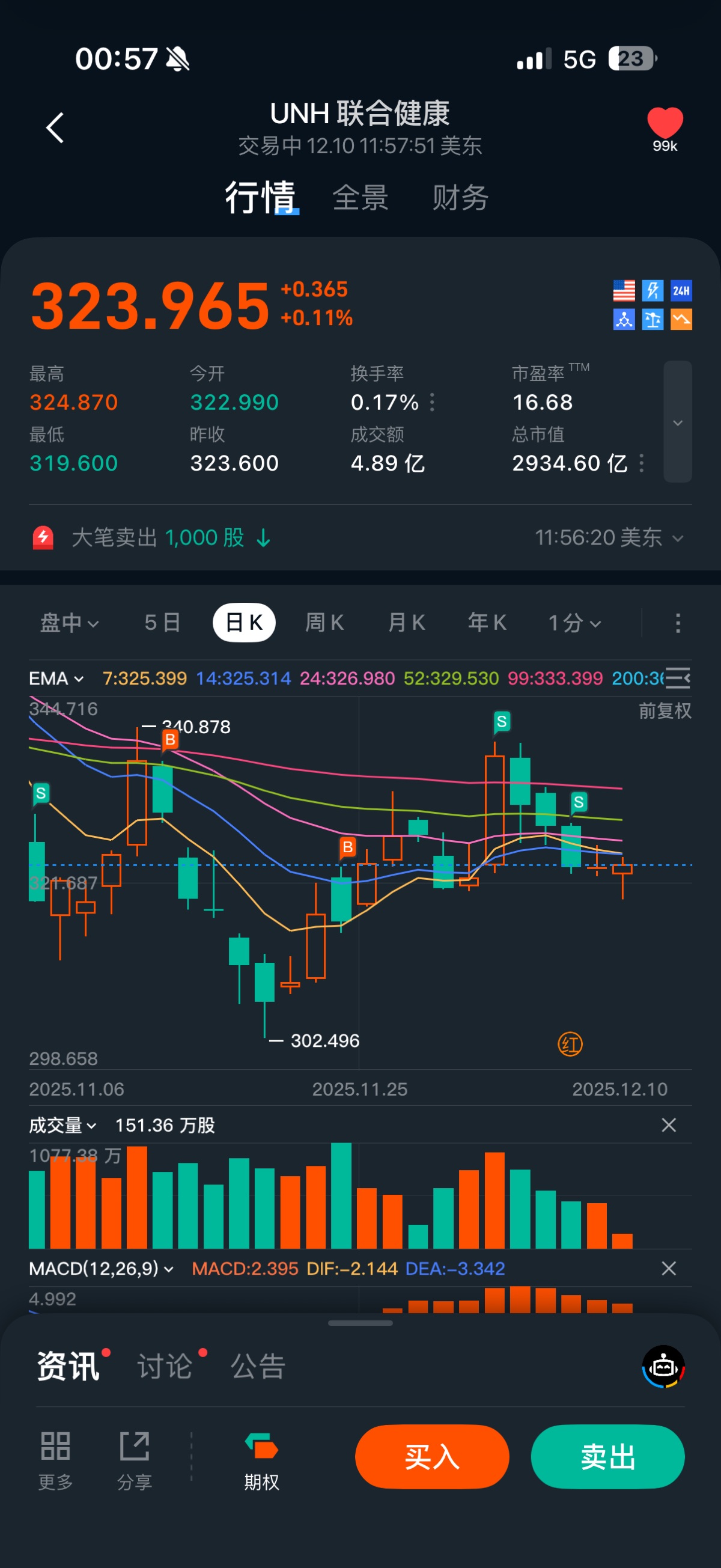The height and width of the screenshot is (1568, 721).
Task: Open the 1分 minute interval dropdown
Action: pyautogui.click(x=574, y=623)
